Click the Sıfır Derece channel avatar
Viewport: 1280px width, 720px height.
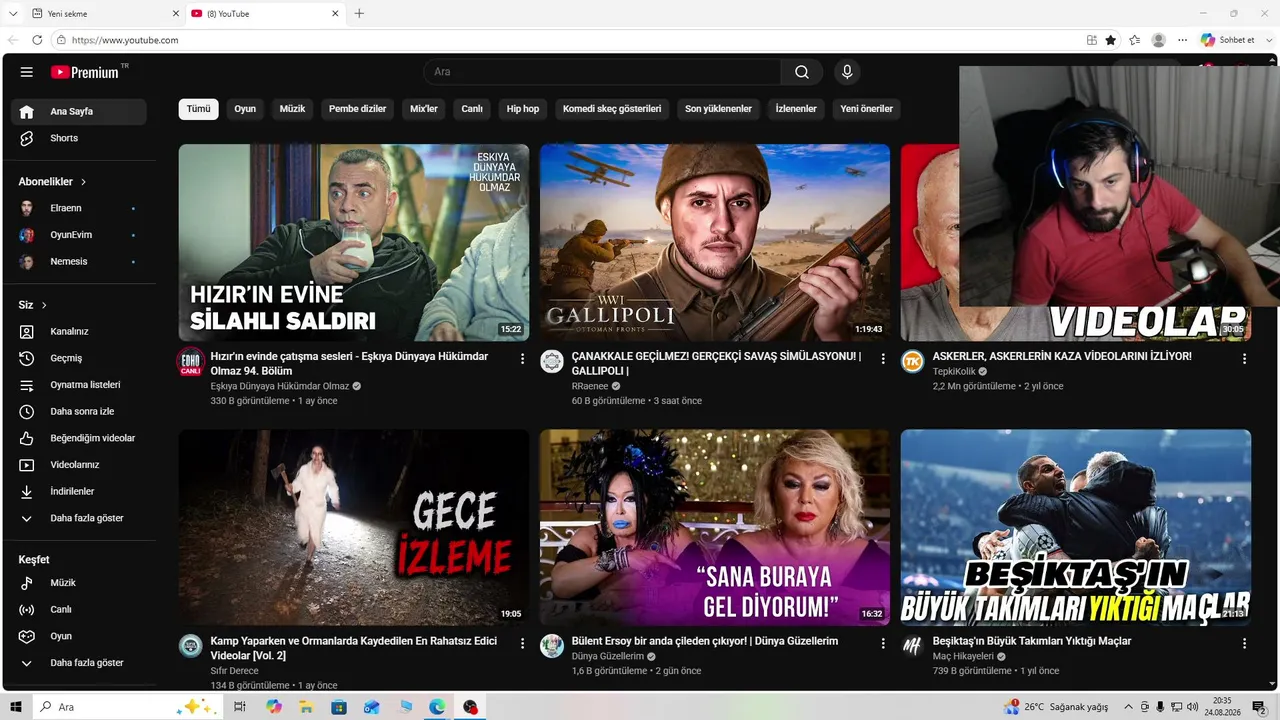190,646
